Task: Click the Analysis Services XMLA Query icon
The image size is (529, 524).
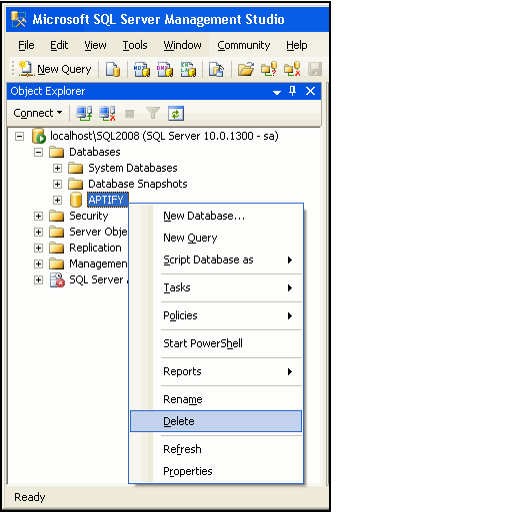Action: click(188, 69)
